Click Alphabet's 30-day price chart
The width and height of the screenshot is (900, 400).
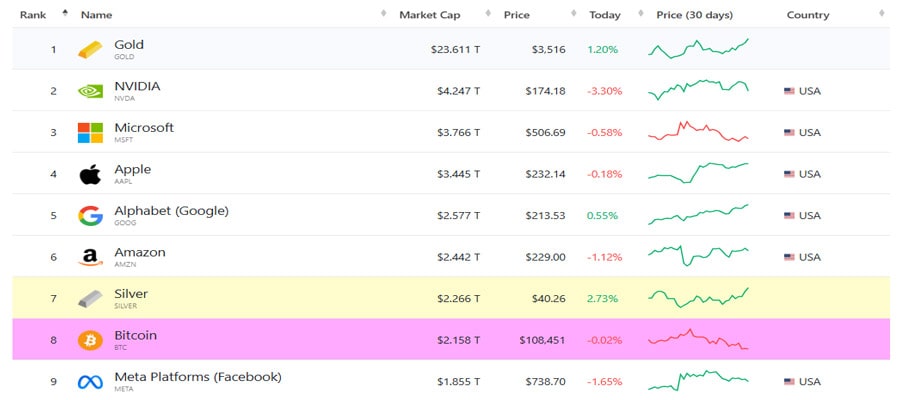tap(699, 214)
